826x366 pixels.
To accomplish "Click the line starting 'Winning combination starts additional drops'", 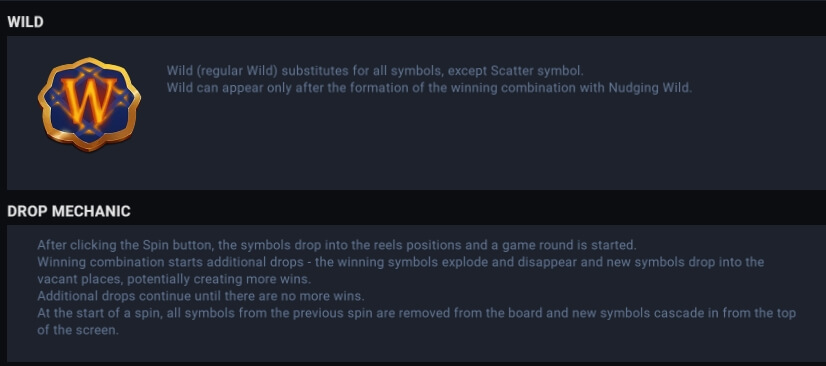I will coord(400,262).
